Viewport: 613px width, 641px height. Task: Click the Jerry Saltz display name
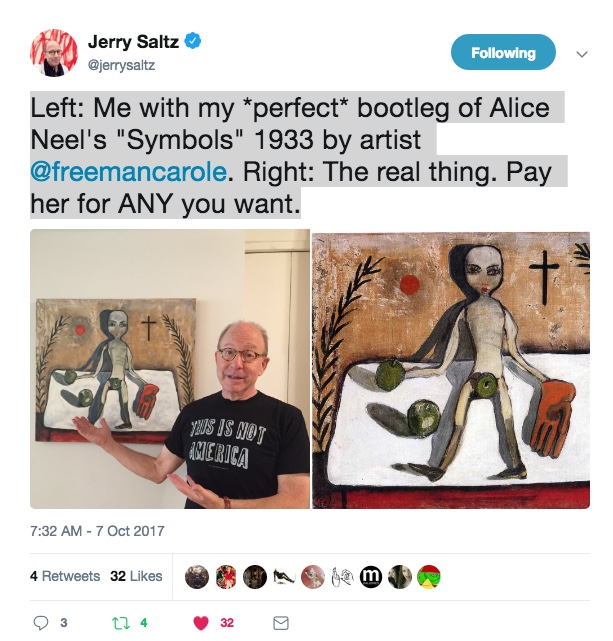(x=133, y=42)
